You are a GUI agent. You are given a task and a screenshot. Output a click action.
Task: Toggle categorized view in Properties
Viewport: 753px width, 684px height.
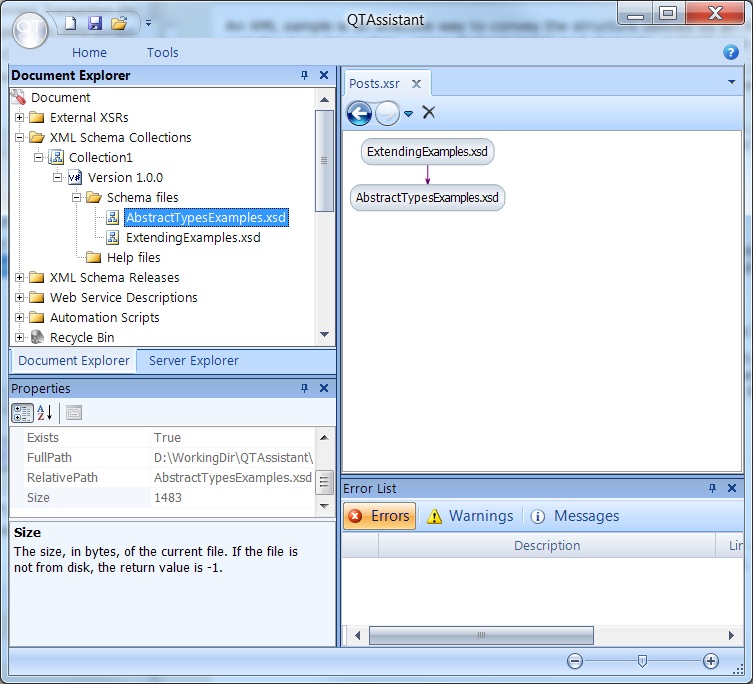point(22,413)
